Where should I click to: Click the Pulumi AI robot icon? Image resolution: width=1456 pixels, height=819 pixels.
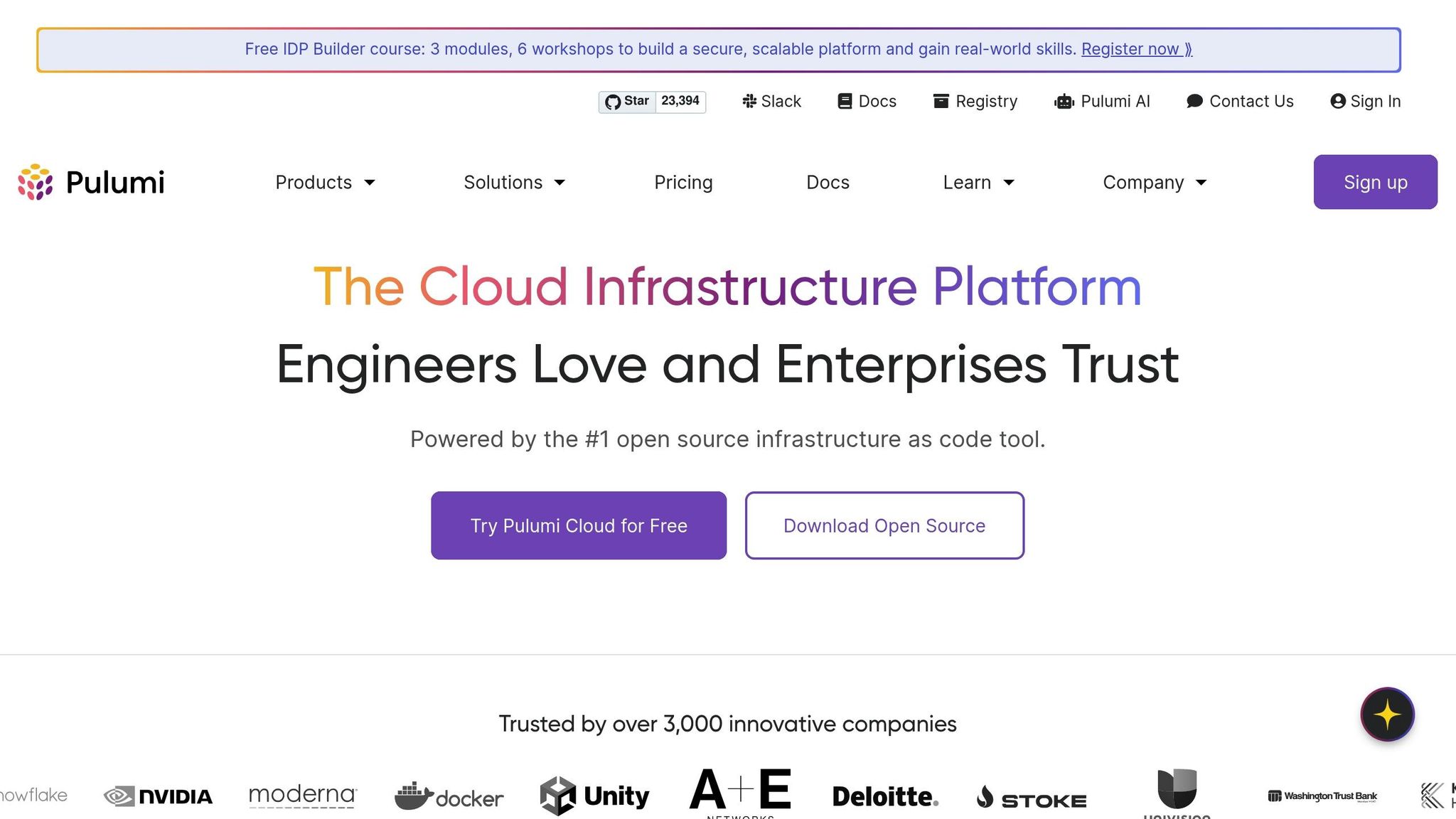pyautogui.click(x=1064, y=102)
